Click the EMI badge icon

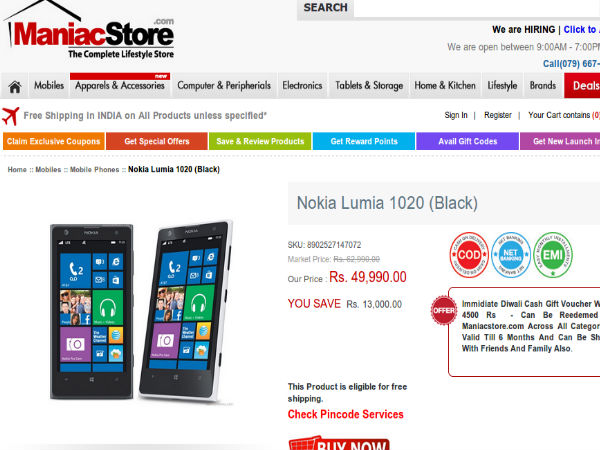tap(553, 254)
